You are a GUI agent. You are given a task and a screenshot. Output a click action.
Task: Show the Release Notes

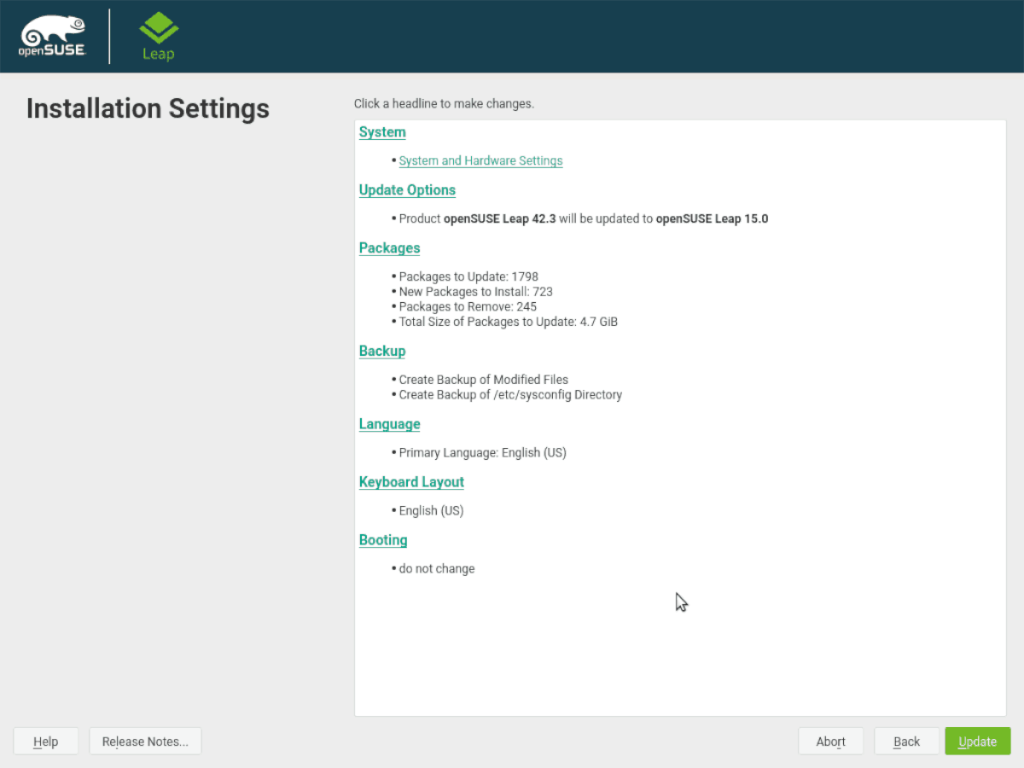click(145, 741)
